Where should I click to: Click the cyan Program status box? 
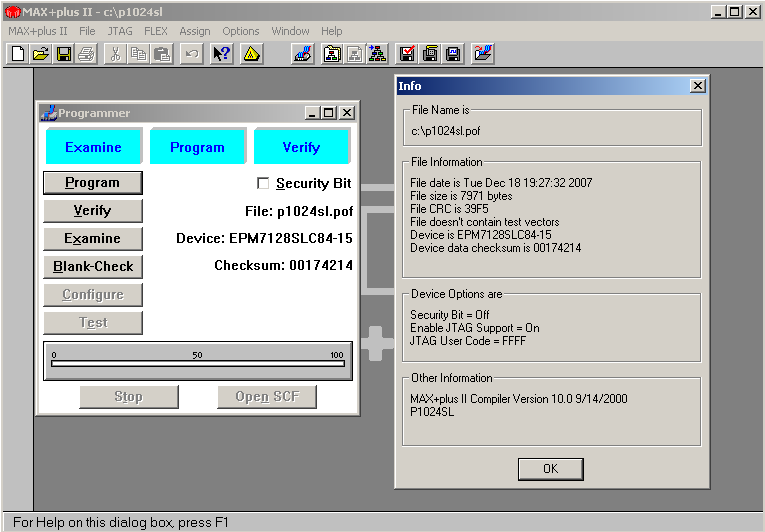(197, 147)
